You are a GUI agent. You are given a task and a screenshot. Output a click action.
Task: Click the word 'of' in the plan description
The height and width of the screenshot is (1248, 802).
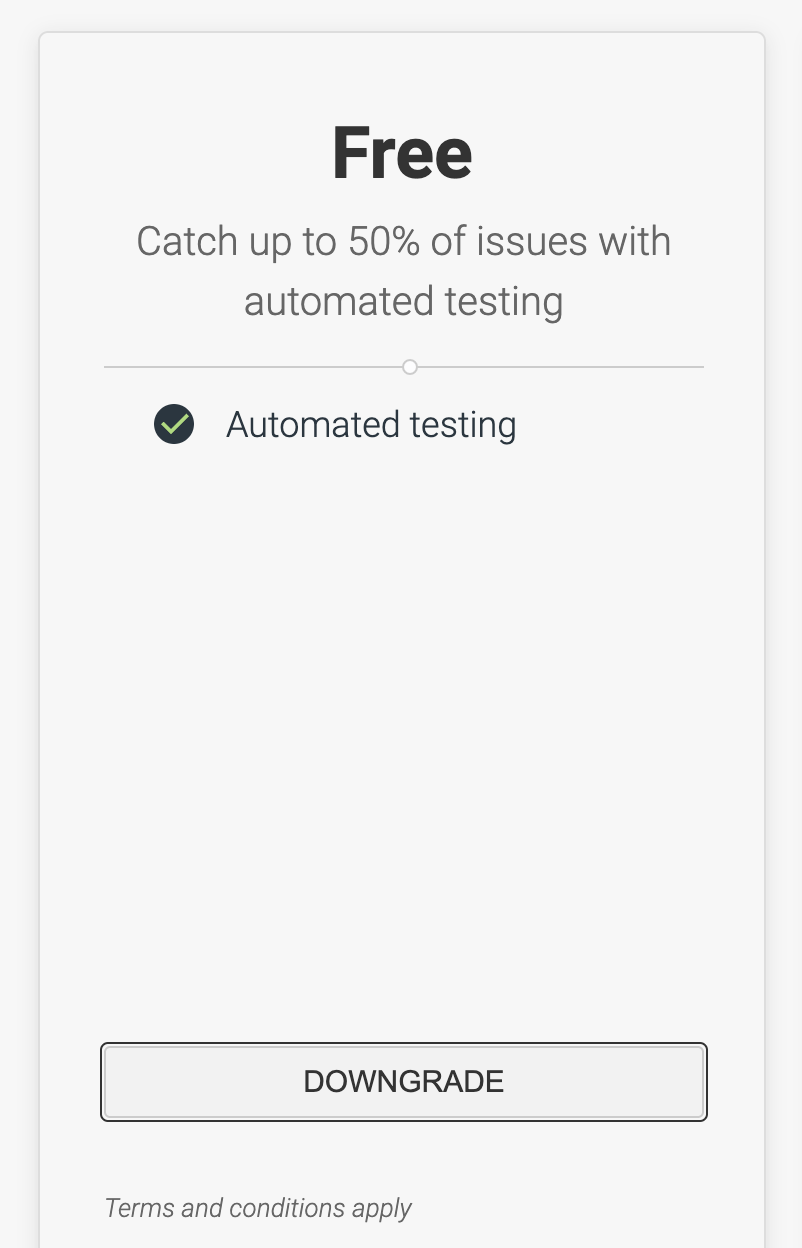pyautogui.click(x=458, y=242)
